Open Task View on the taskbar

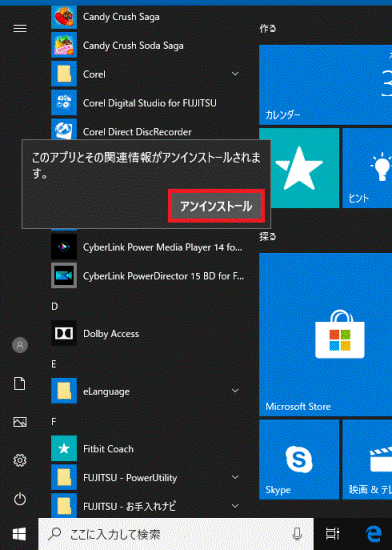tap(332, 534)
